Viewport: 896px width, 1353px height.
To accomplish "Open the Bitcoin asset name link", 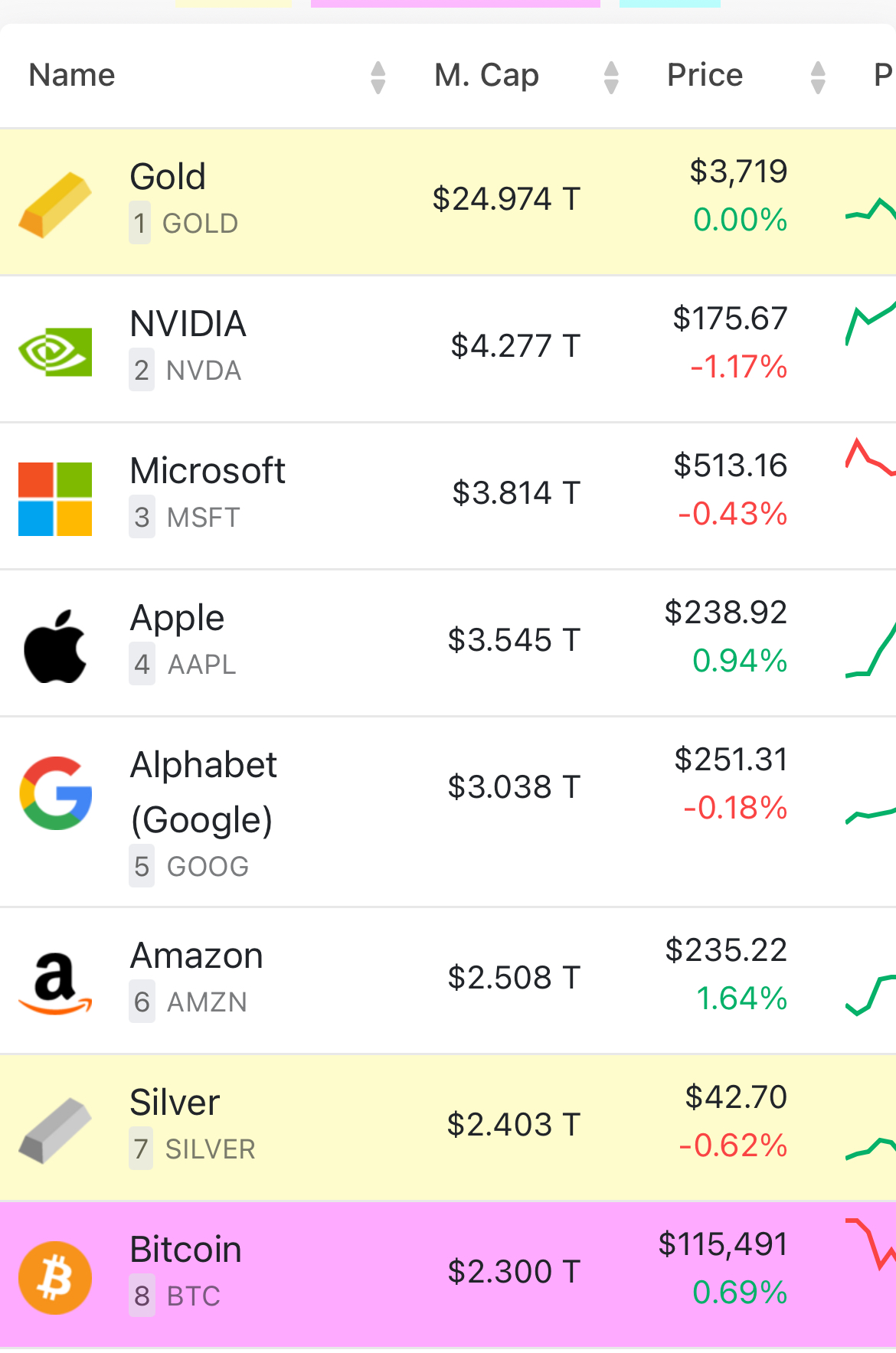I will click(x=186, y=1249).
